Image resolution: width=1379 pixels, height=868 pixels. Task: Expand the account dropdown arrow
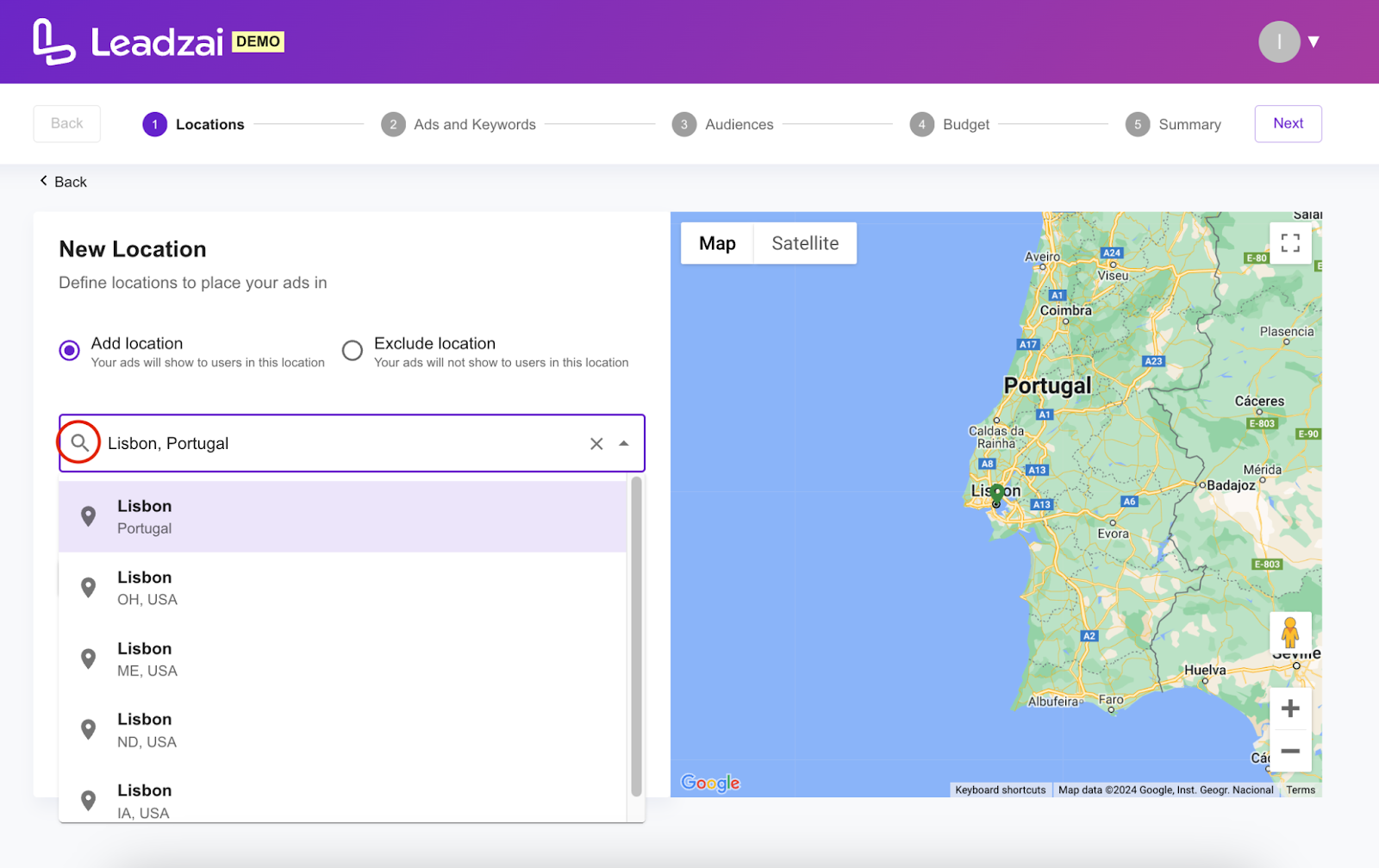pos(1313,41)
